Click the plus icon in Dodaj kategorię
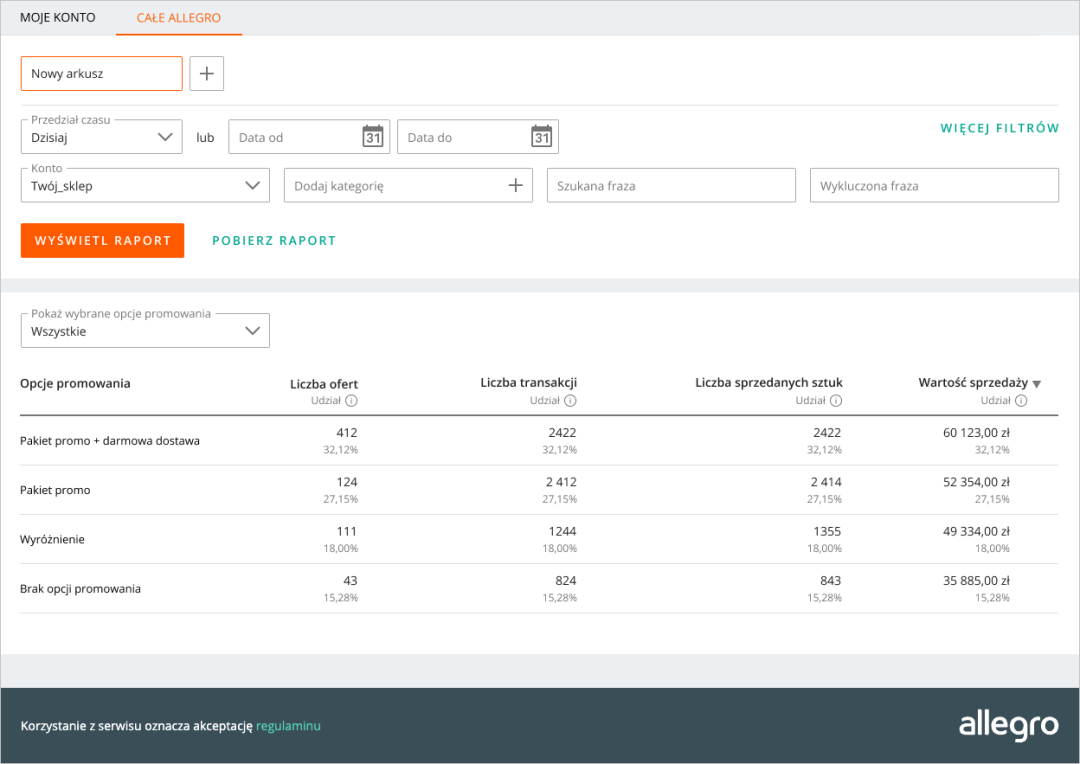Image resolution: width=1080 pixels, height=764 pixels. [x=516, y=185]
